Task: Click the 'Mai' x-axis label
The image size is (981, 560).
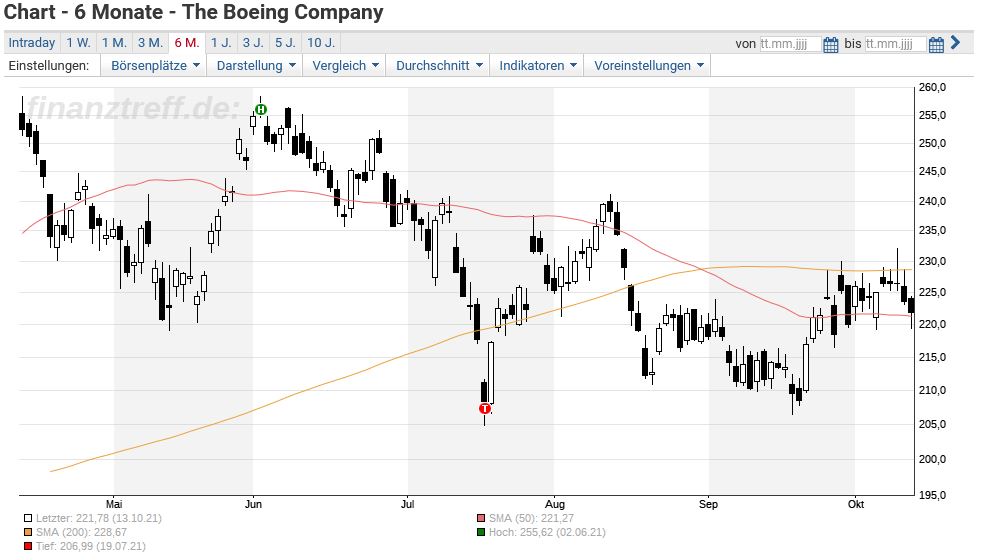Action: (114, 504)
